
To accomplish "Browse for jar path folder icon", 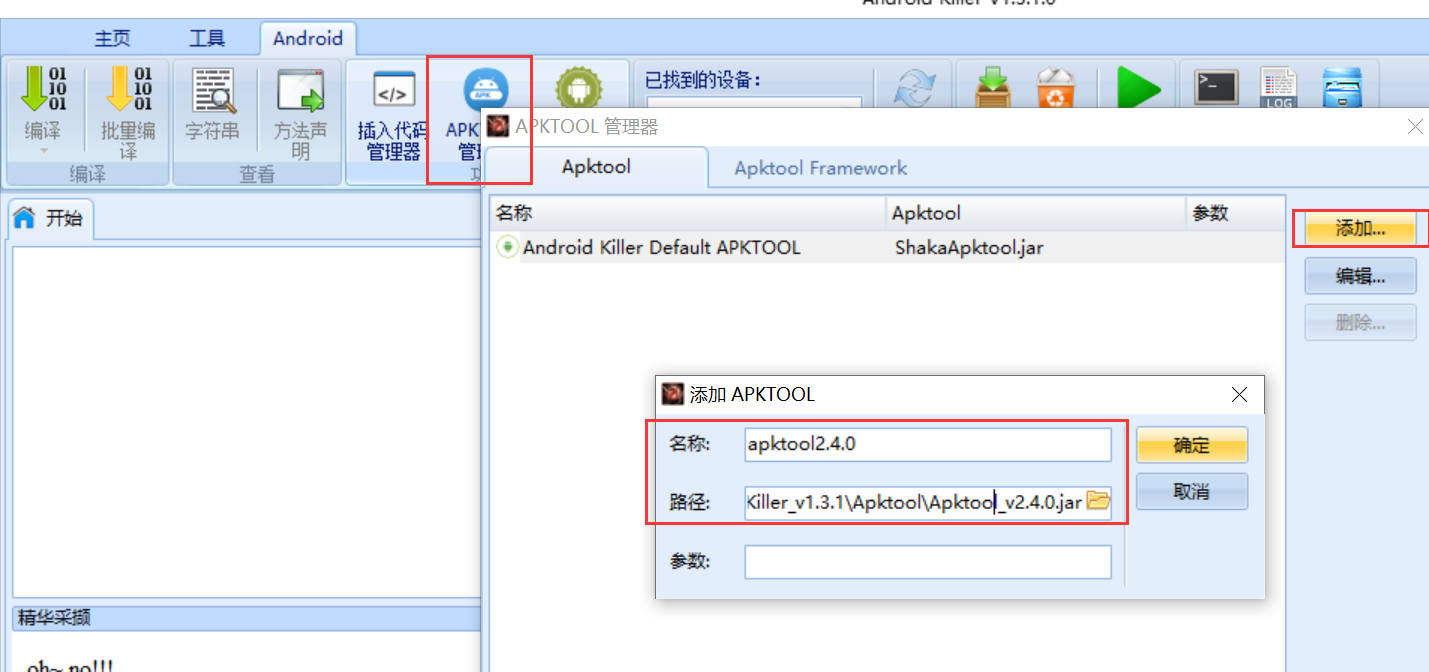I will [1097, 502].
